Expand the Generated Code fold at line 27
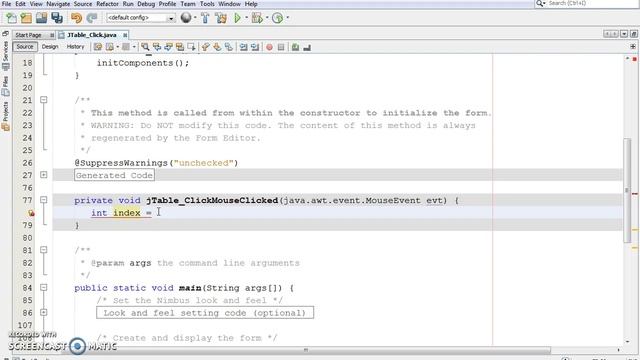 point(44,175)
